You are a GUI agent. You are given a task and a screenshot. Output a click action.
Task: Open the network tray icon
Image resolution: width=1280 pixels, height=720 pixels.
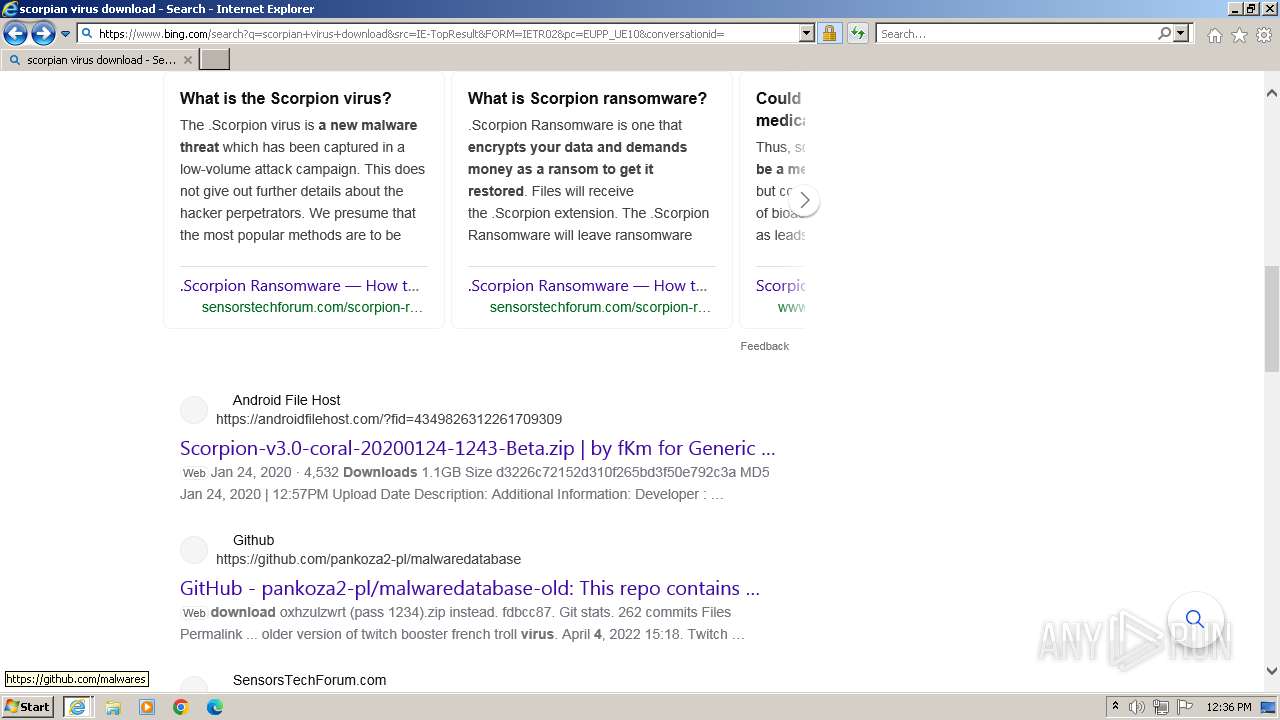(x=1161, y=707)
